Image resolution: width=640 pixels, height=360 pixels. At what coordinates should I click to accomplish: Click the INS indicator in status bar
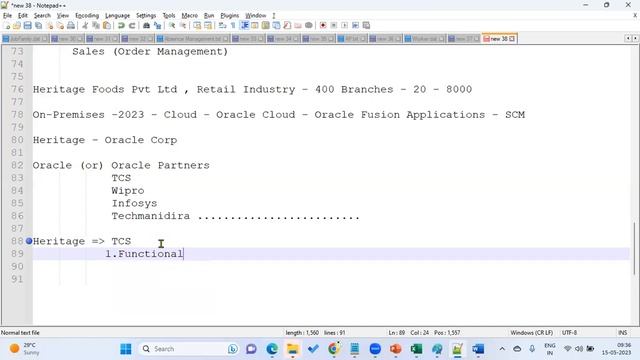tap(622, 333)
